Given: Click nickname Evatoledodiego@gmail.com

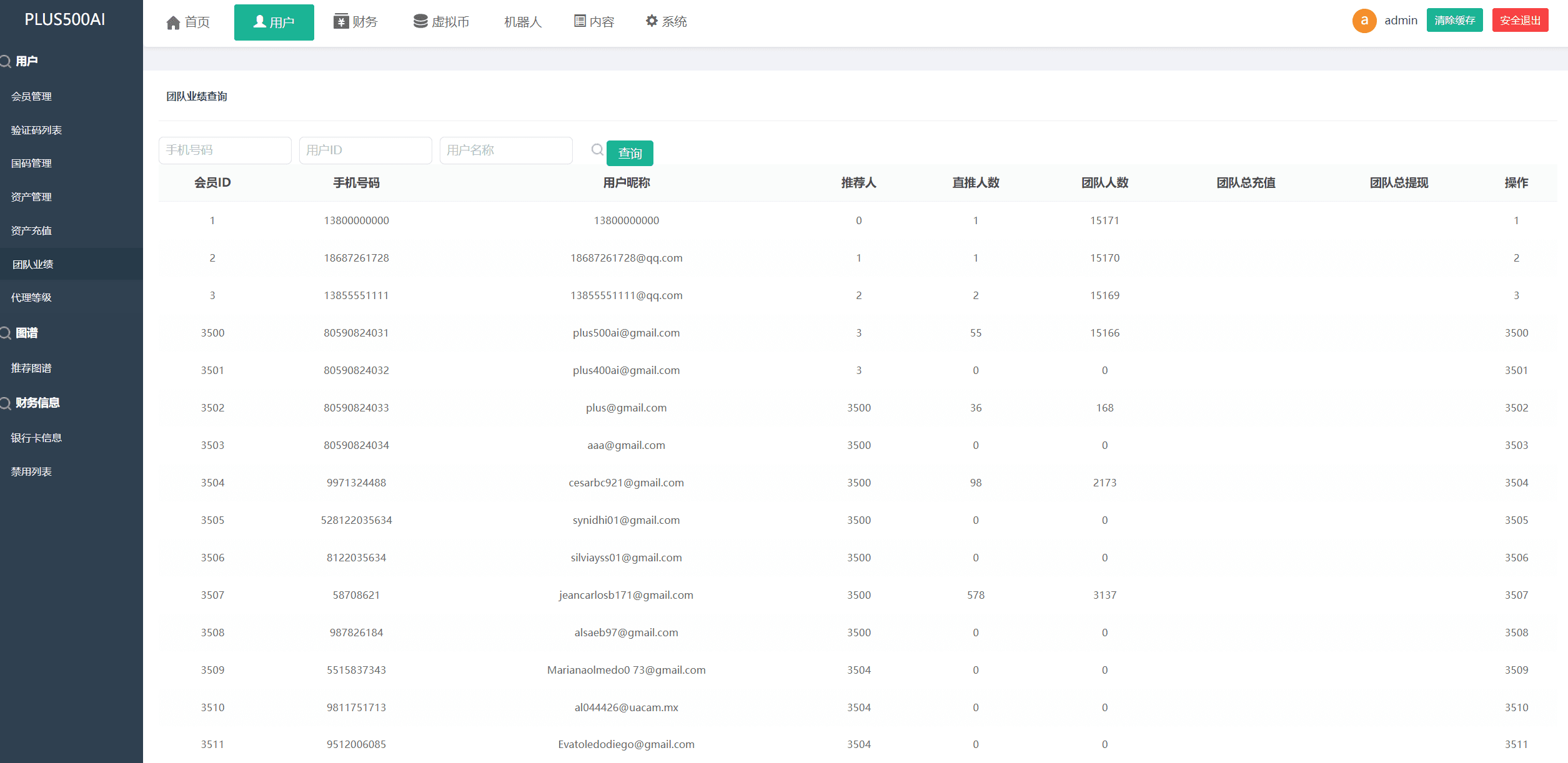Looking at the screenshot, I should pos(626,744).
